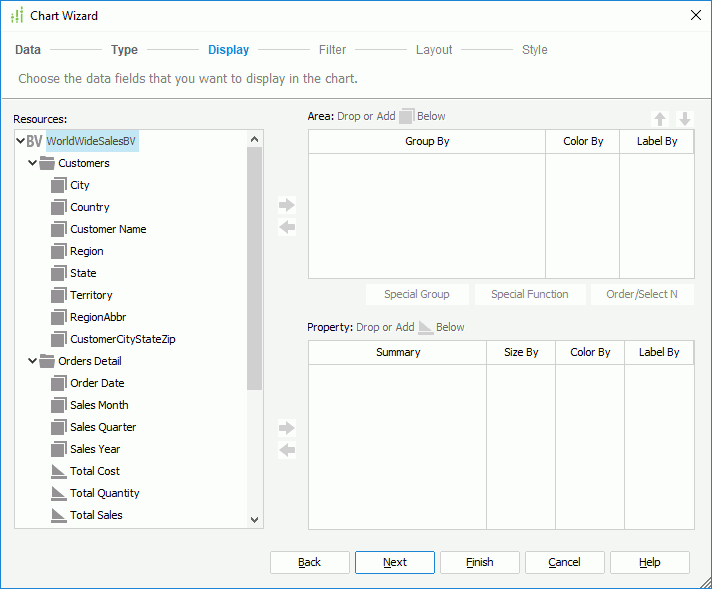Select the Sales Year tree label

(95, 449)
